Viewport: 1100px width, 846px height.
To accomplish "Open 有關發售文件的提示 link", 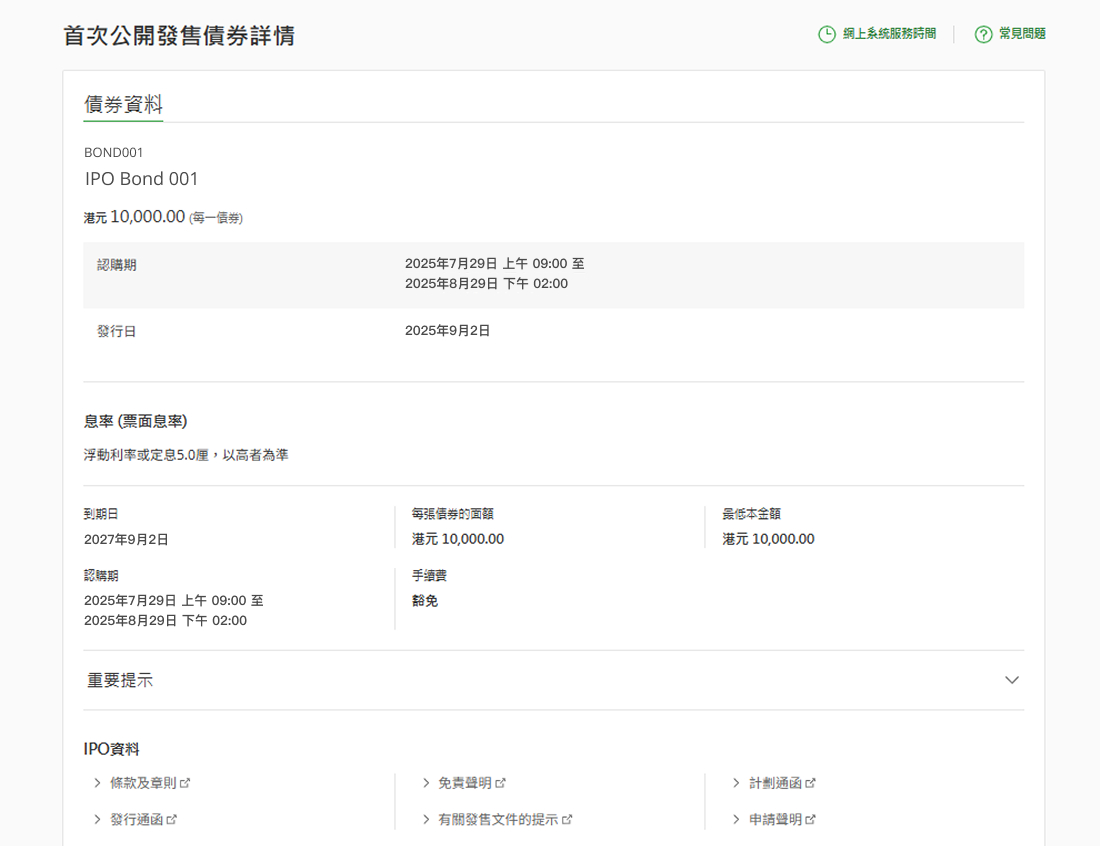I will pyautogui.click(x=497, y=819).
